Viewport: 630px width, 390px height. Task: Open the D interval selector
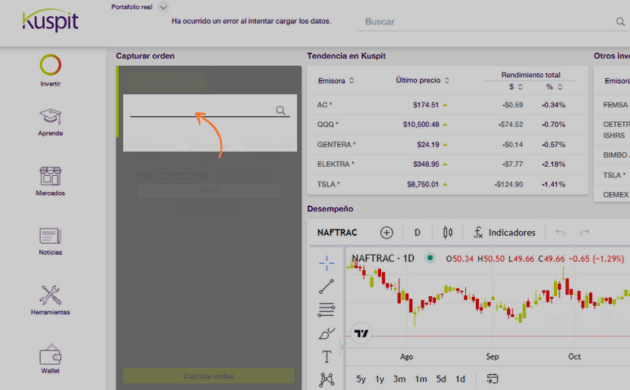coord(417,233)
